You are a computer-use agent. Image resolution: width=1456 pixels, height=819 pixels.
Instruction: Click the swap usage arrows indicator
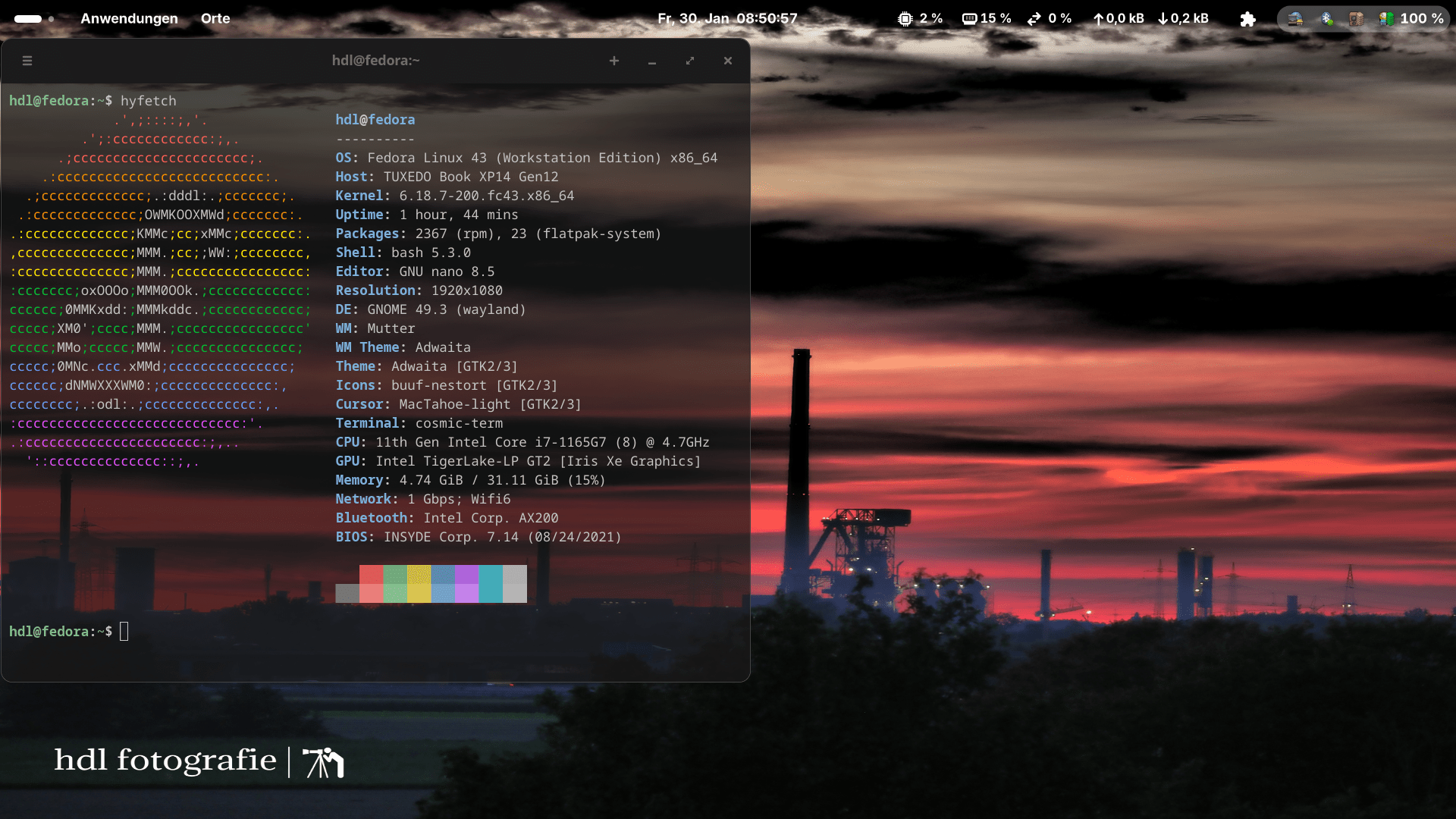1034,19
